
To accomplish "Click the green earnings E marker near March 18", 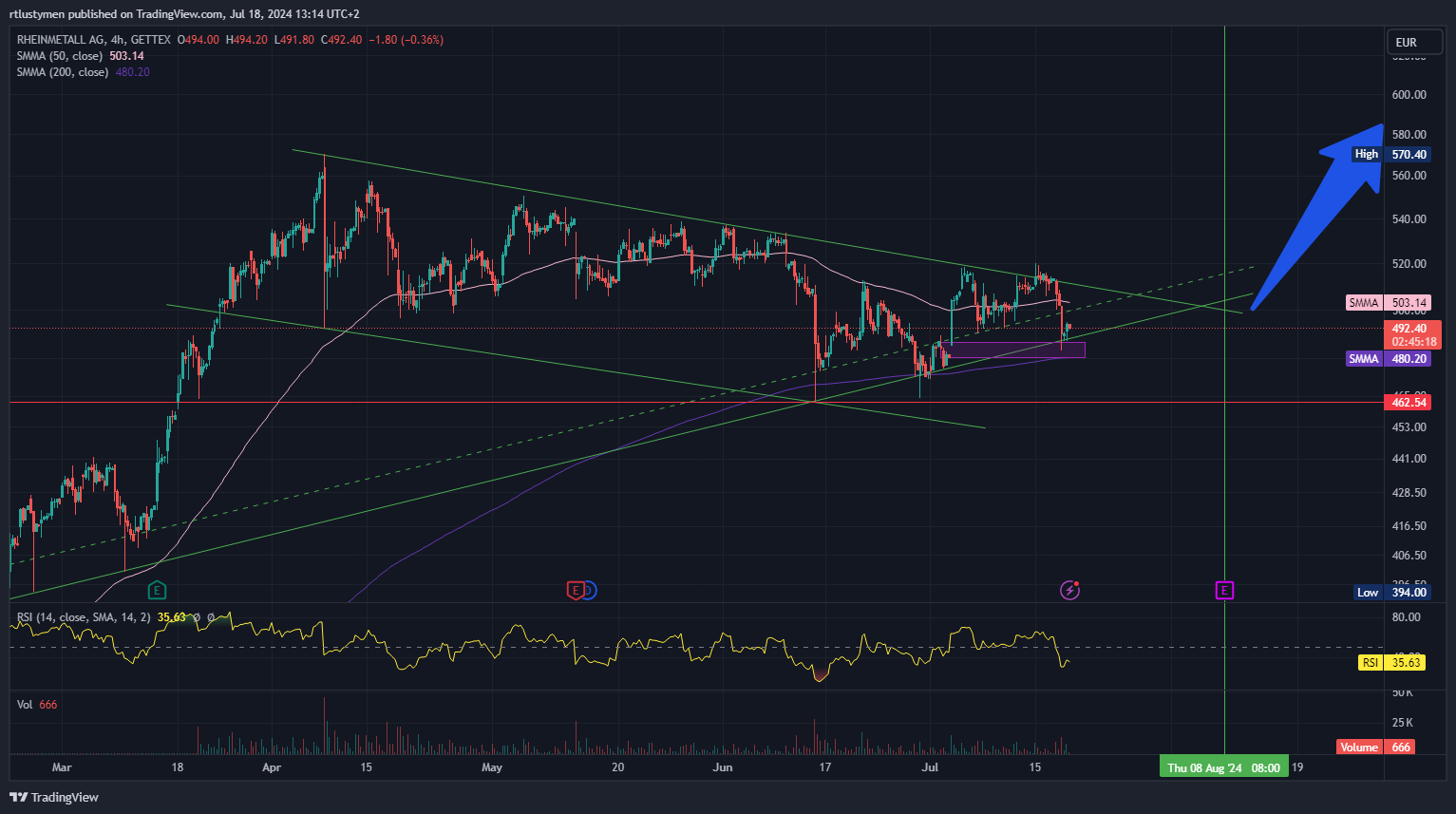I will point(157,591).
